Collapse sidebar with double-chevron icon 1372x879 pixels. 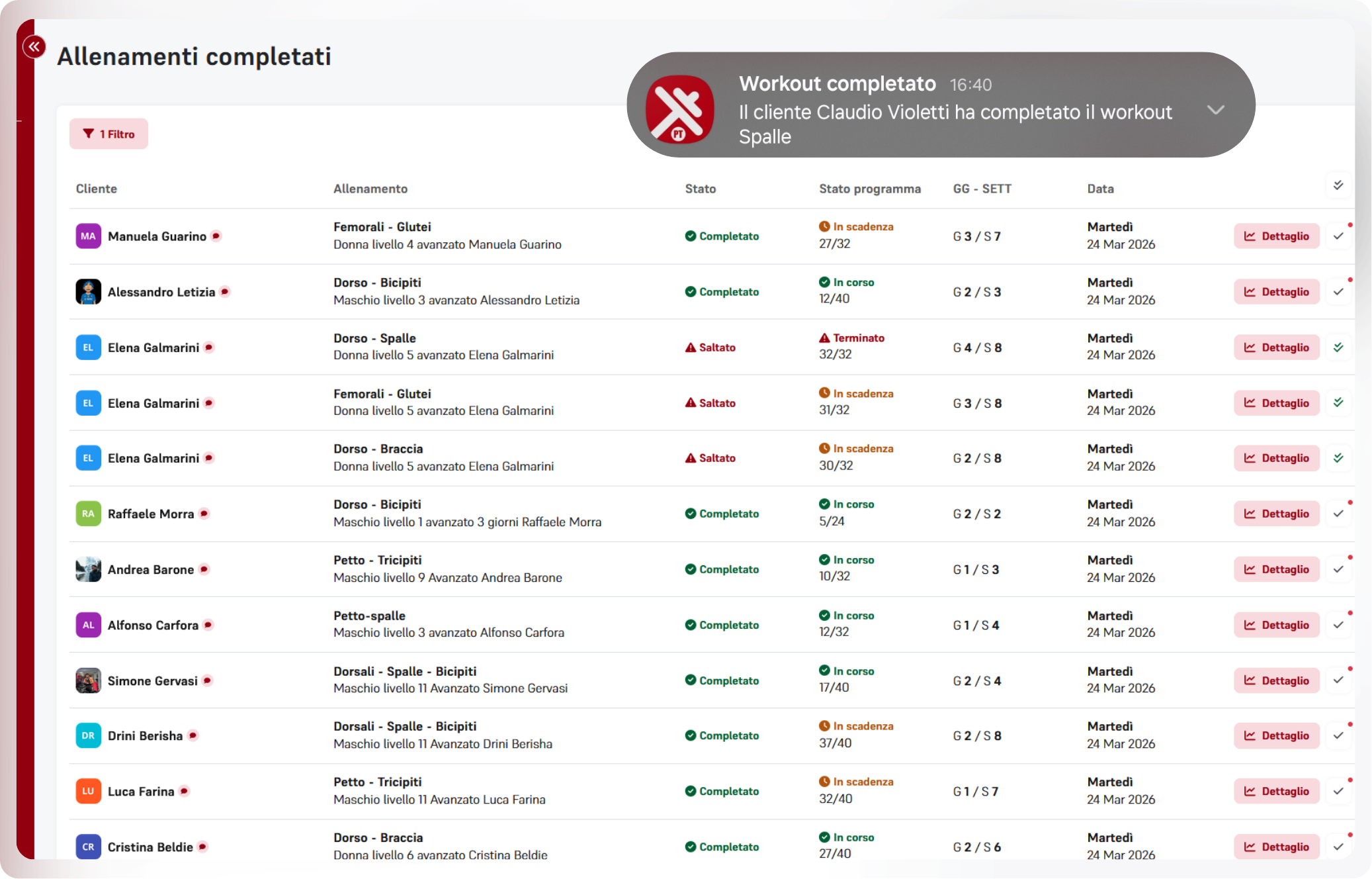(x=34, y=46)
